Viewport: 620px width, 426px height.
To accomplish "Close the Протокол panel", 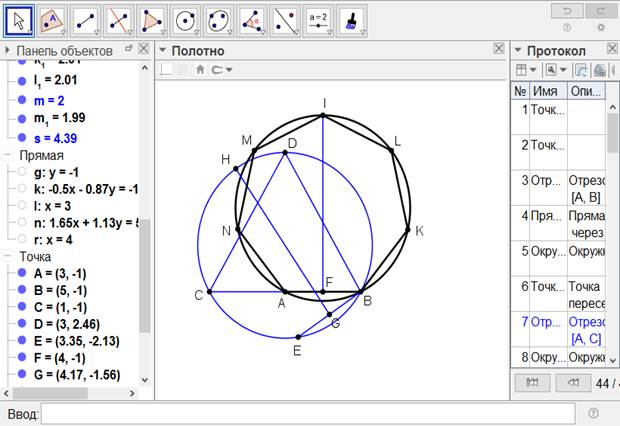I will point(612,49).
